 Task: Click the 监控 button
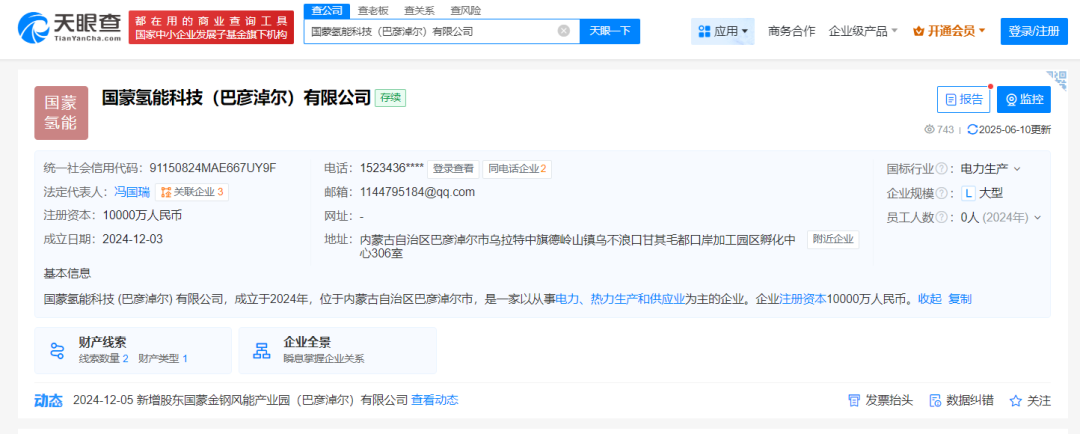pyautogui.click(x=1024, y=100)
